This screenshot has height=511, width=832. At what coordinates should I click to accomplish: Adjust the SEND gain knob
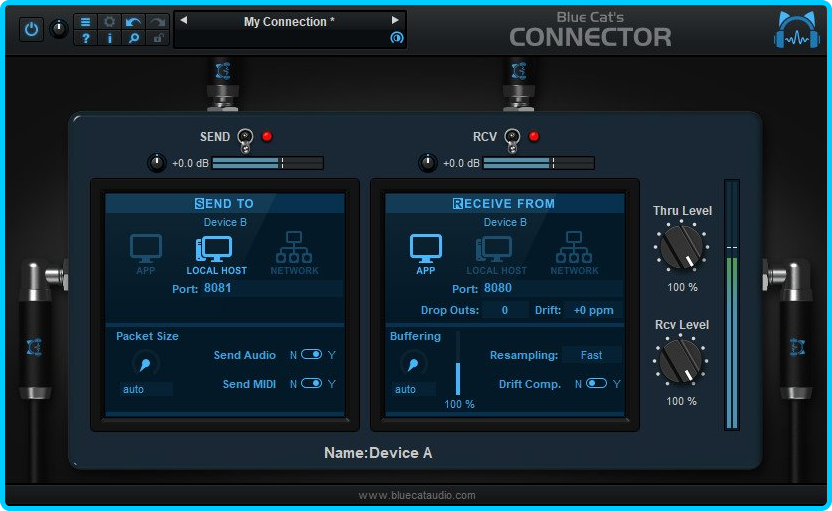157,163
